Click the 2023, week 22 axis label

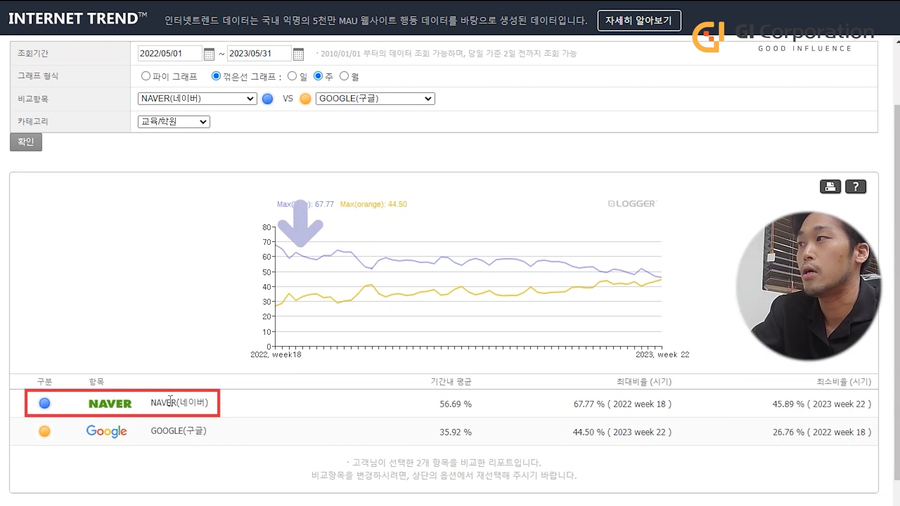pos(662,355)
